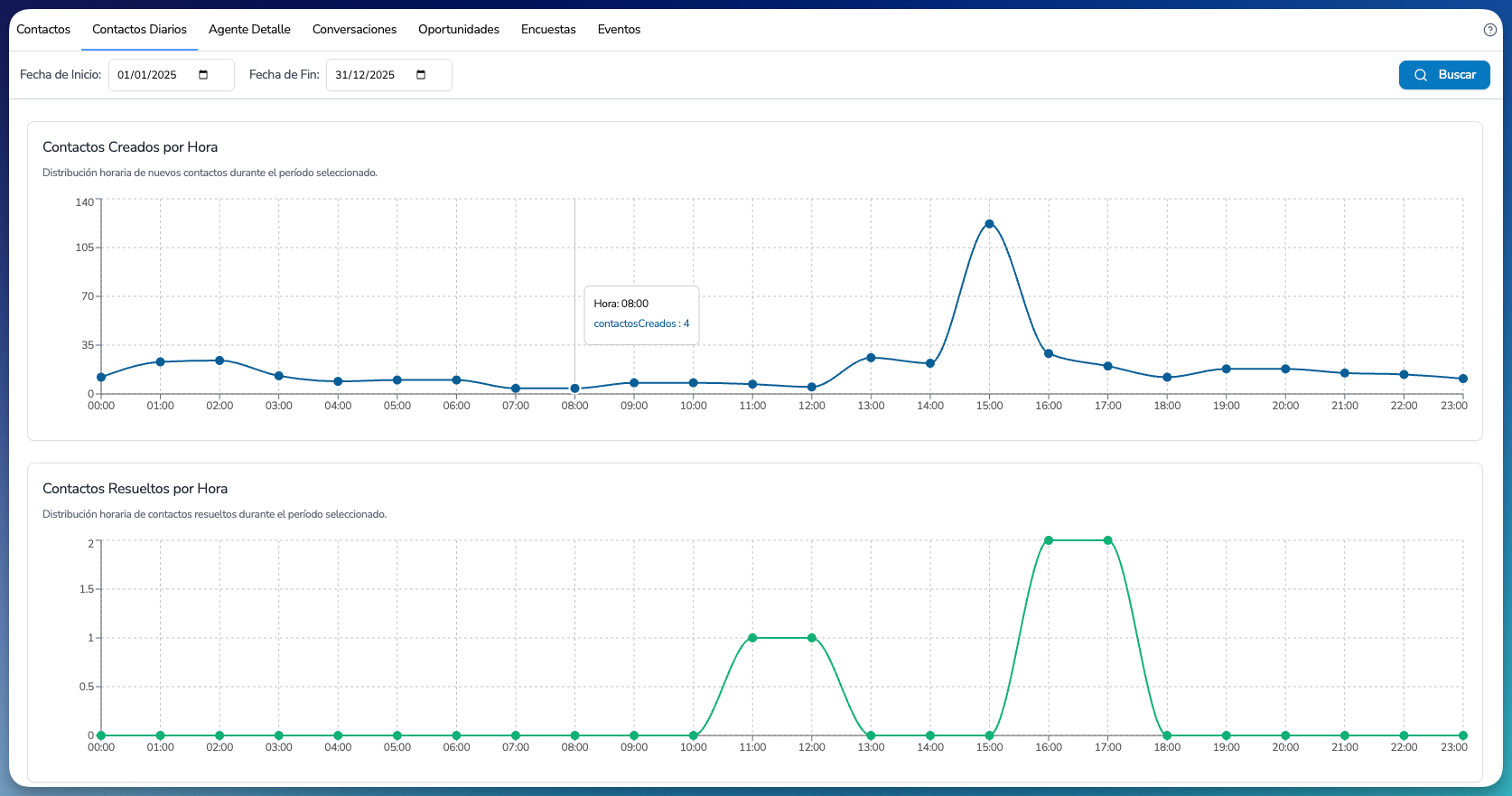This screenshot has height=796, width=1512.
Task: Open the Conversaciones tab
Action: click(x=354, y=30)
